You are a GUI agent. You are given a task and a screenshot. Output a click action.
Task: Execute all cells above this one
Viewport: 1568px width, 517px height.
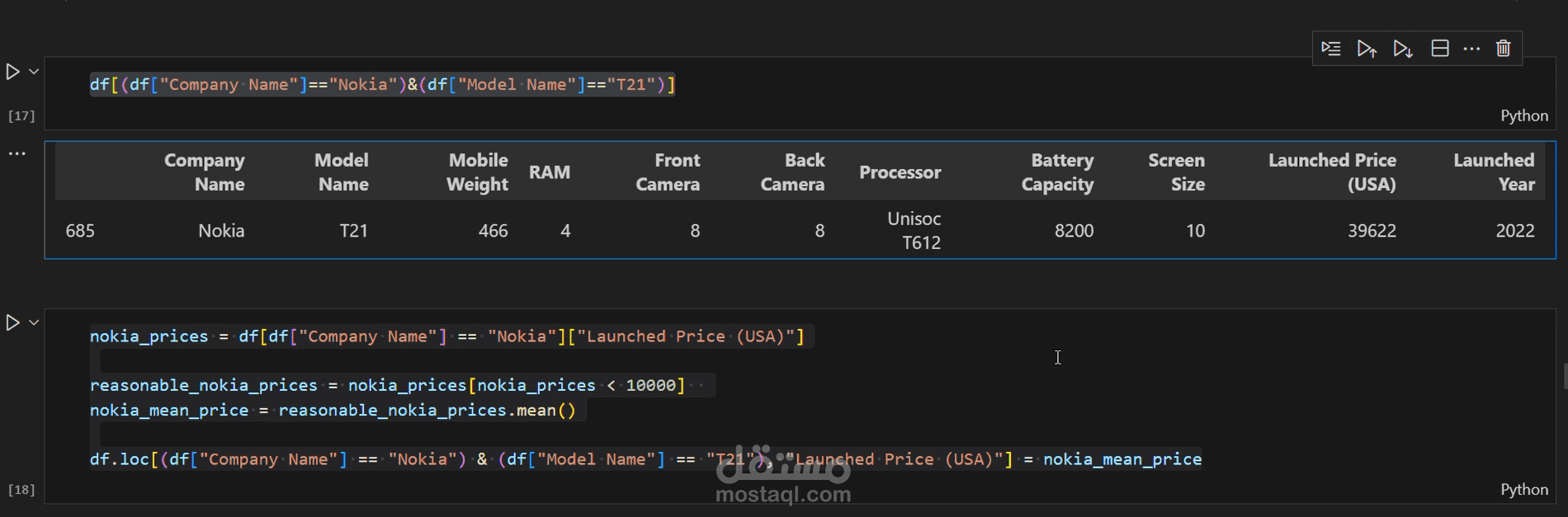1367,49
